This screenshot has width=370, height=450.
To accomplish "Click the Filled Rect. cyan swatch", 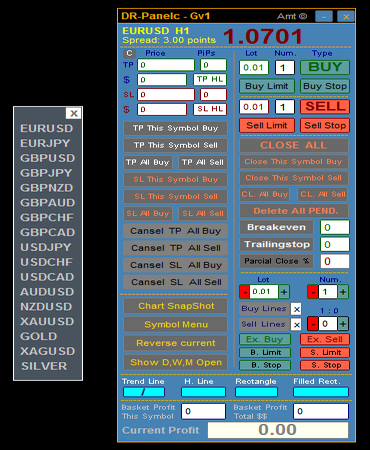I will click(x=321, y=392).
